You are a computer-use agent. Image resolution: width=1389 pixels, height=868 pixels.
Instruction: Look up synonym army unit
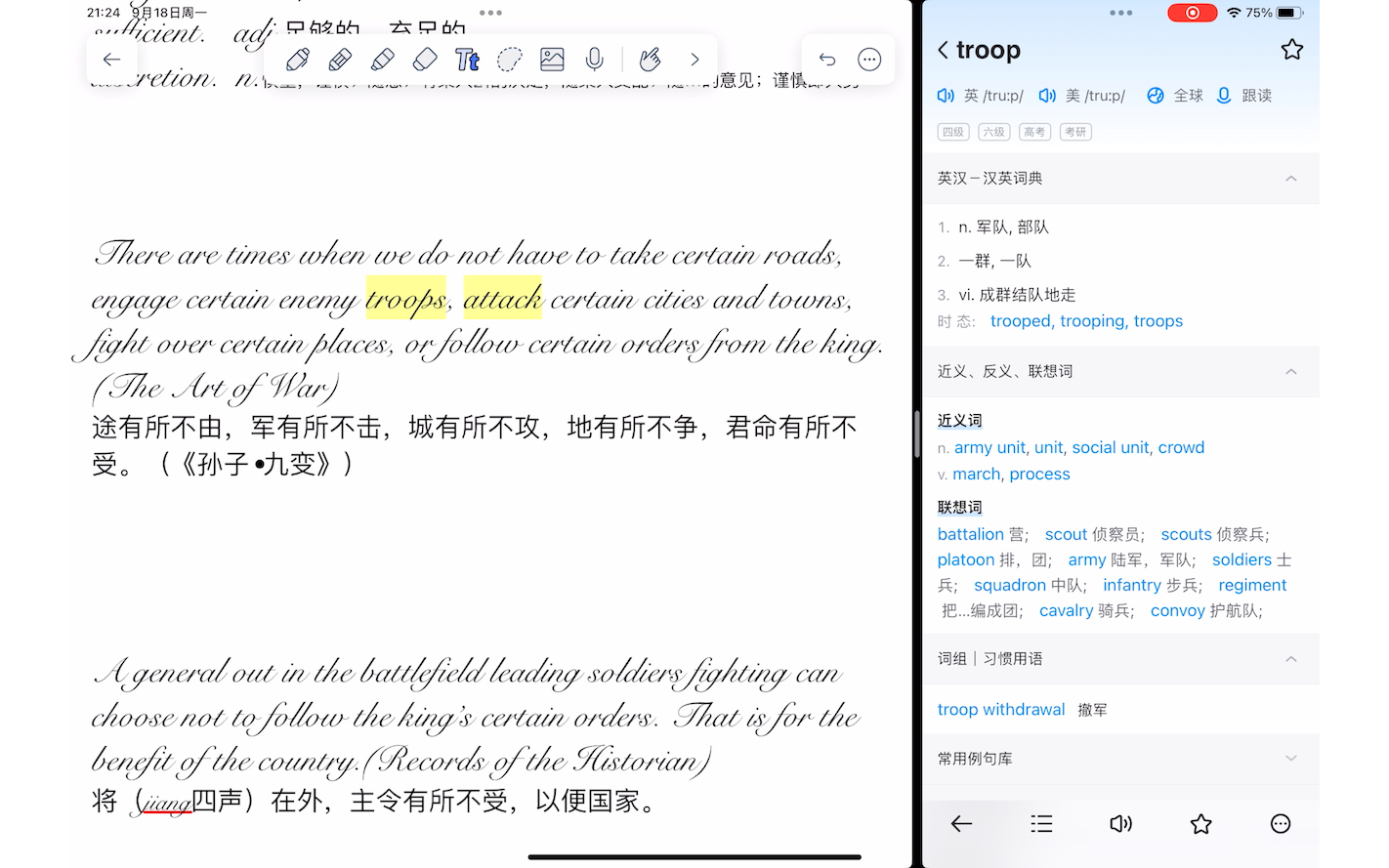(x=989, y=448)
